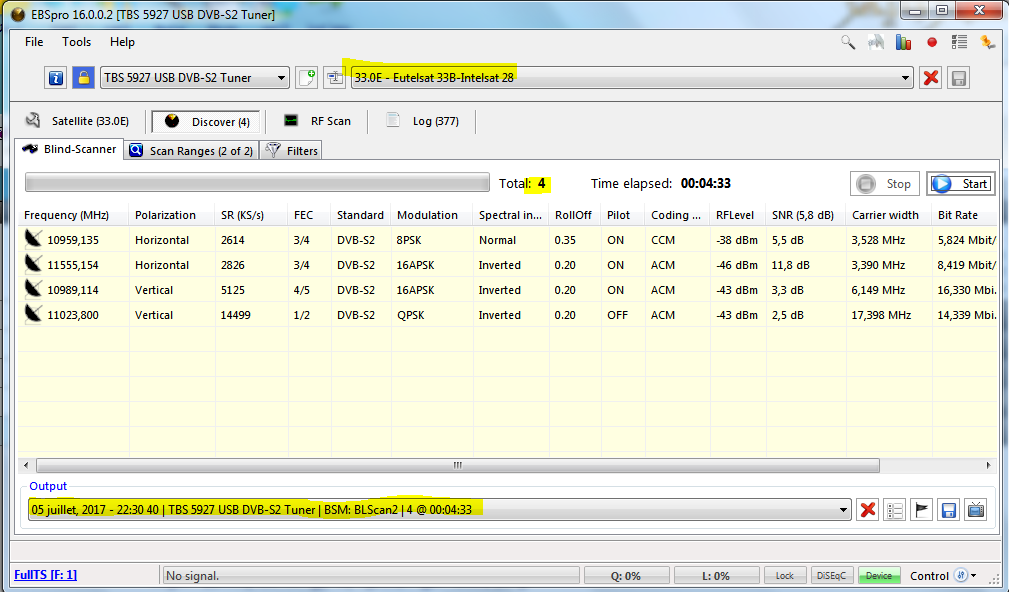Screen dimensions: 1009x592
Task: Click the red record dot icon
Action: (932, 42)
